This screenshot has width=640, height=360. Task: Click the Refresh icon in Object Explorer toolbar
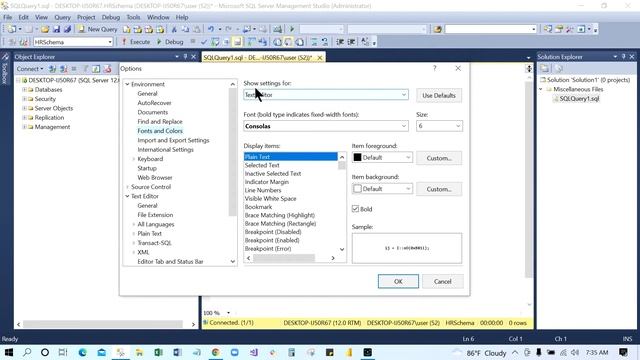point(96,69)
